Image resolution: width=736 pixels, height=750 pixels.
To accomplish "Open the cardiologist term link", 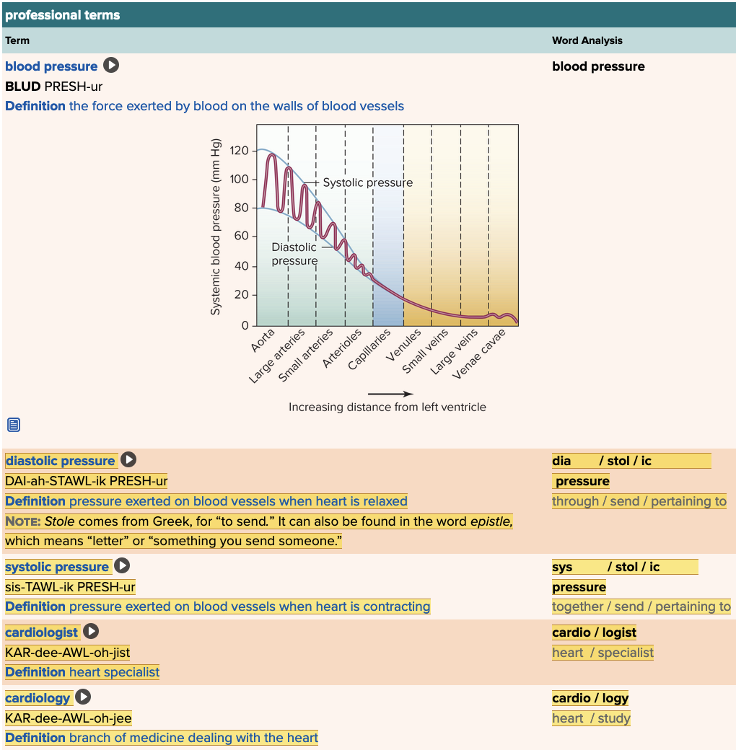I will click(x=41, y=633).
